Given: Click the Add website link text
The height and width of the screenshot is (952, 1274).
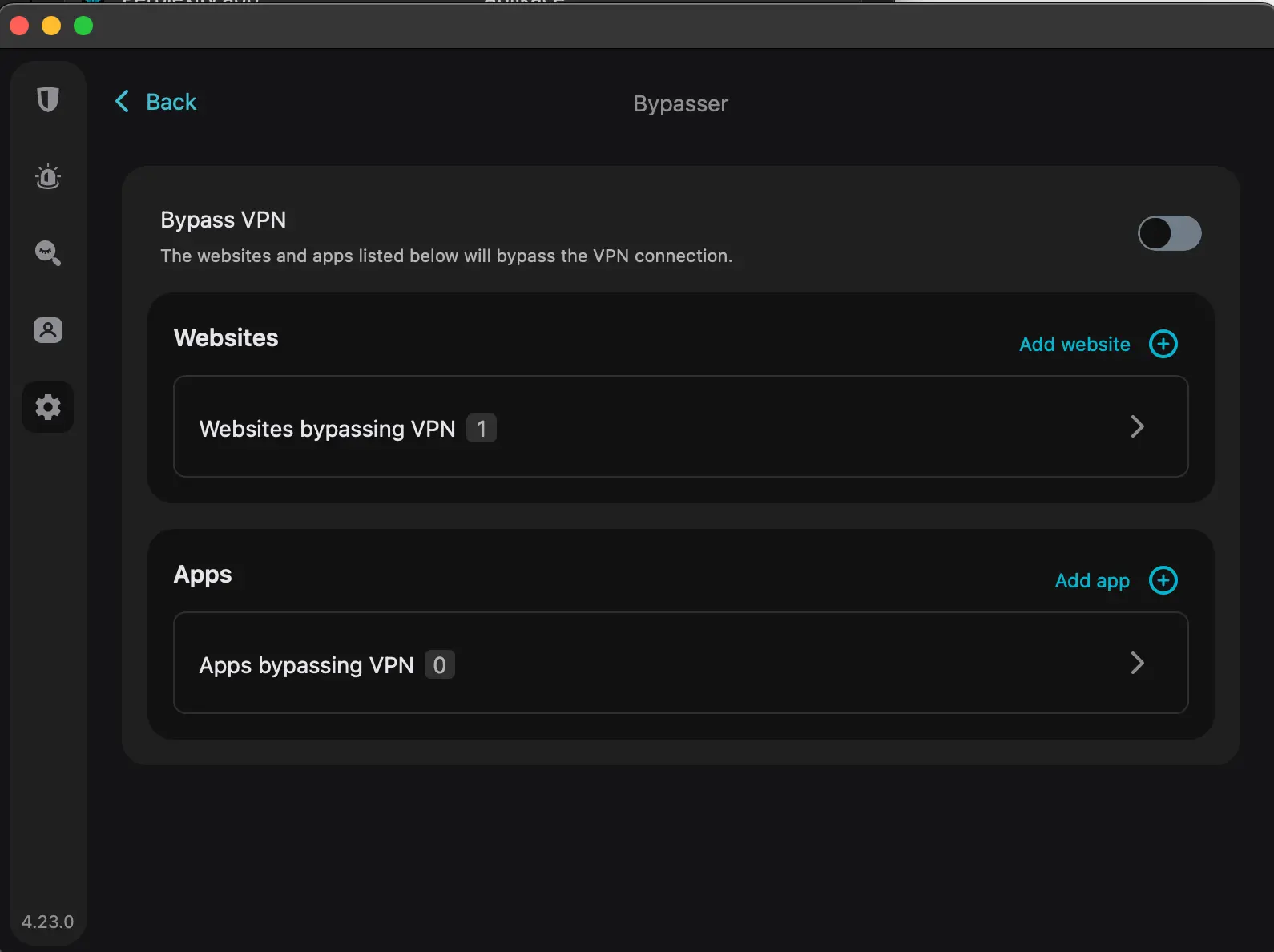Looking at the screenshot, I should (1074, 345).
